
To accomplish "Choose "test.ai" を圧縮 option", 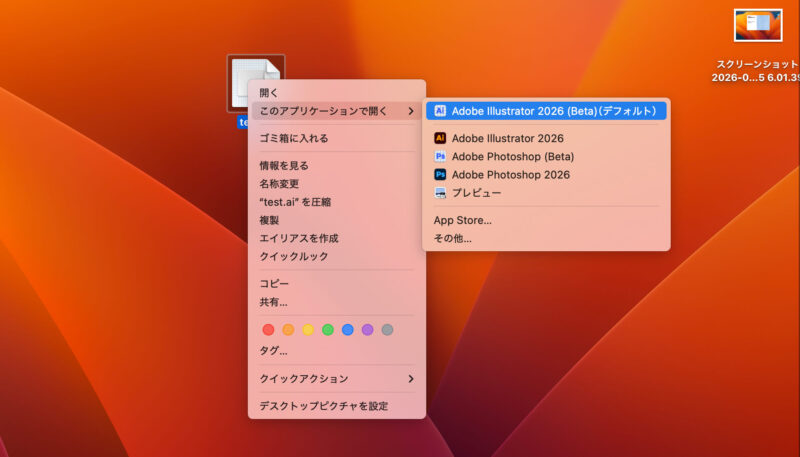I will (x=337, y=202).
